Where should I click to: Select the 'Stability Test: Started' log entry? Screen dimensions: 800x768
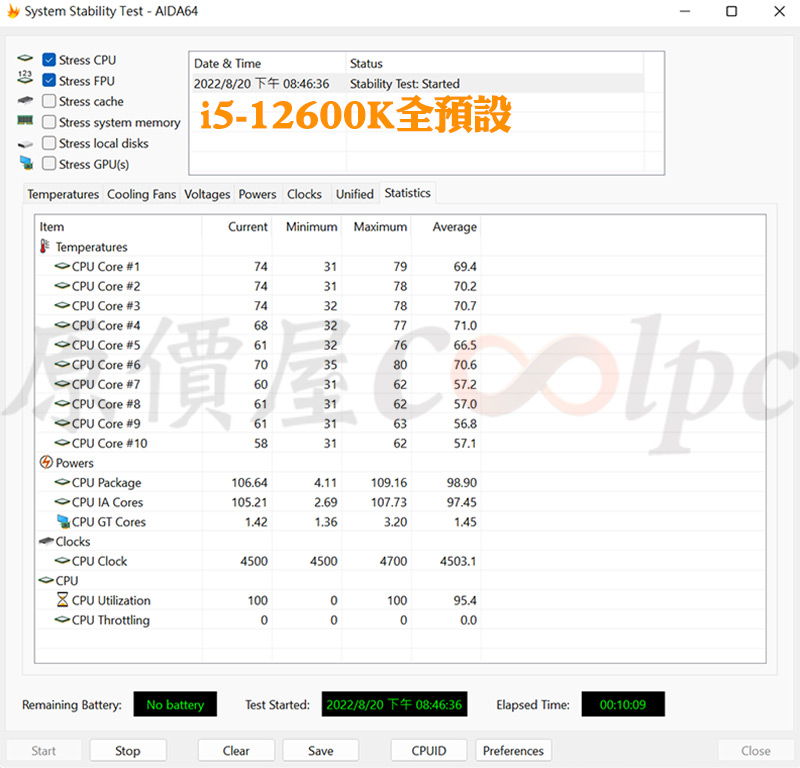[x=416, y=83]
